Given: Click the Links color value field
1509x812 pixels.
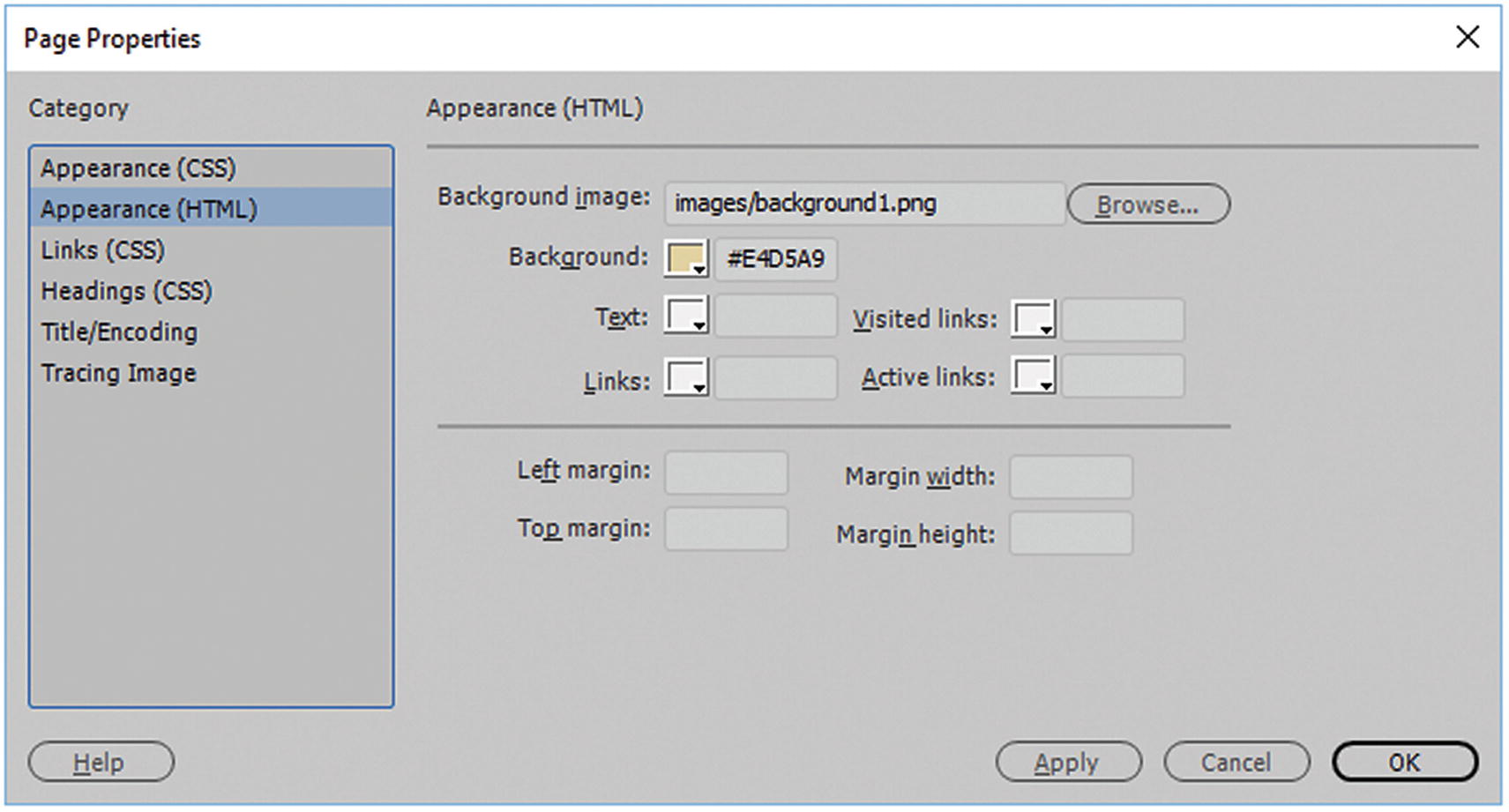Looking at the screenshot, I should [776, 377].
